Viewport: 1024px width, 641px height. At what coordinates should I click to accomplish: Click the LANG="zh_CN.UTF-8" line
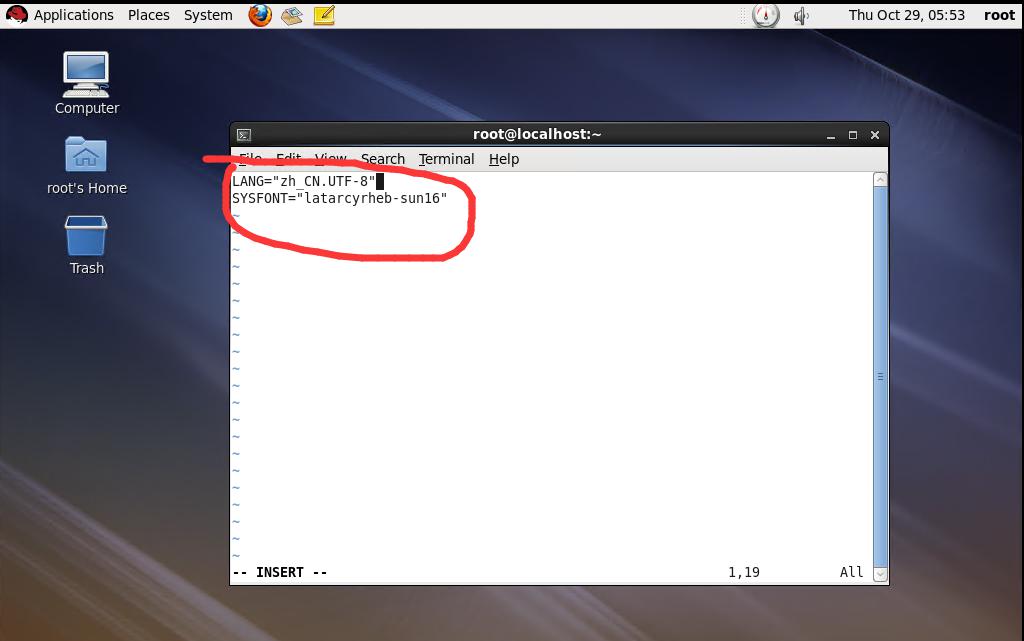pyautogui.click(x=304, y=181)
